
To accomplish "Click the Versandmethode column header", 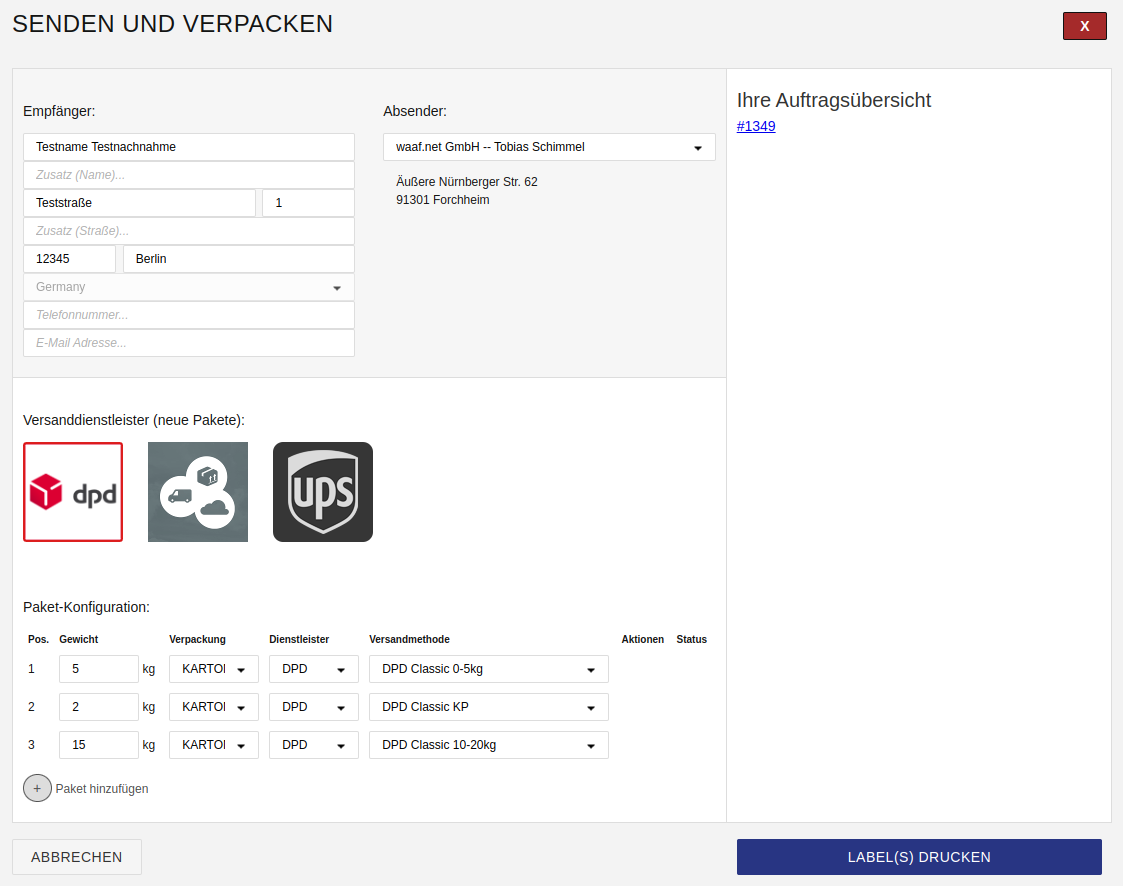I will [x=410, y=639].
